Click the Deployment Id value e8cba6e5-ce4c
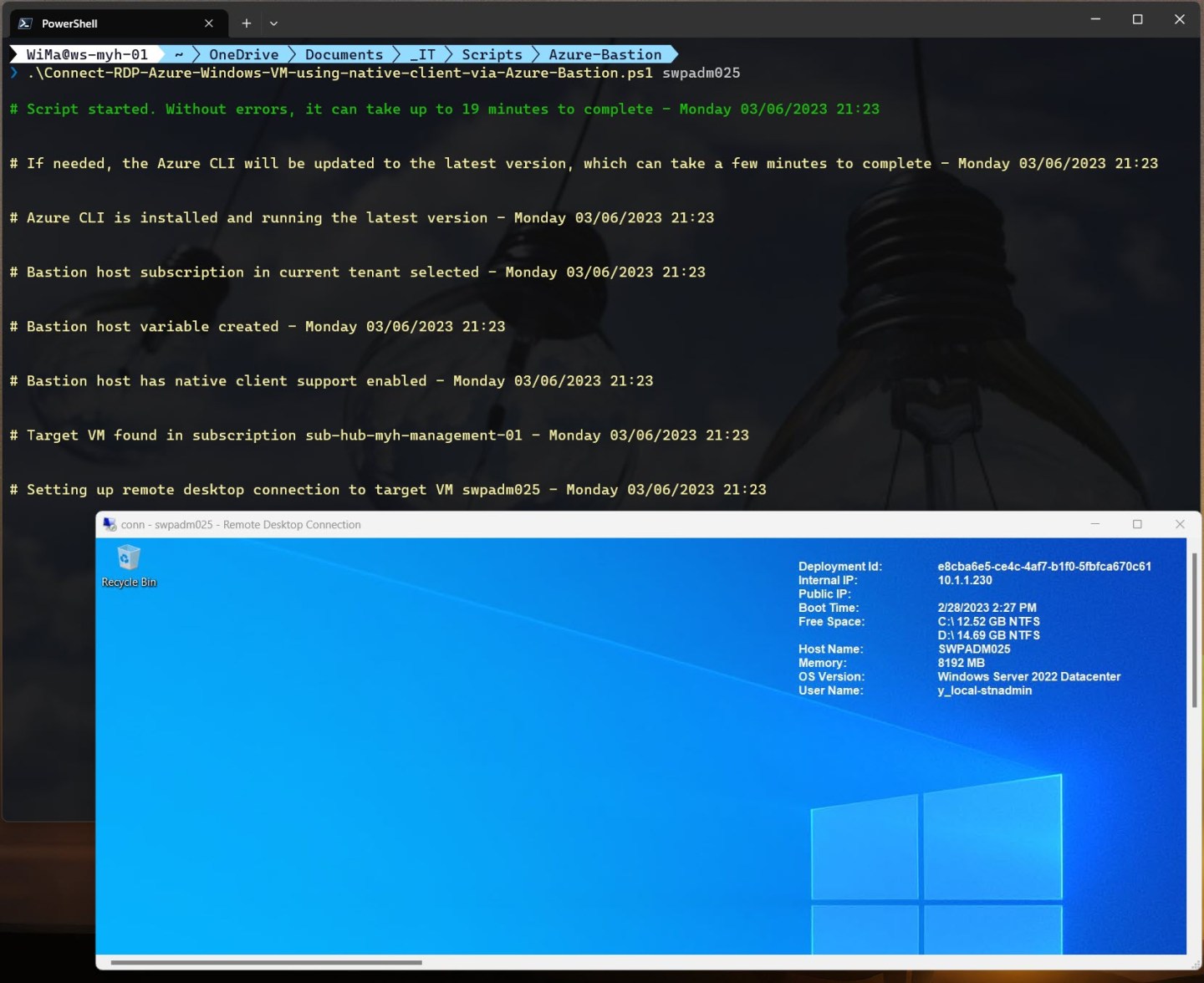Screen dimensions: 1204x983 [1044, 566]
